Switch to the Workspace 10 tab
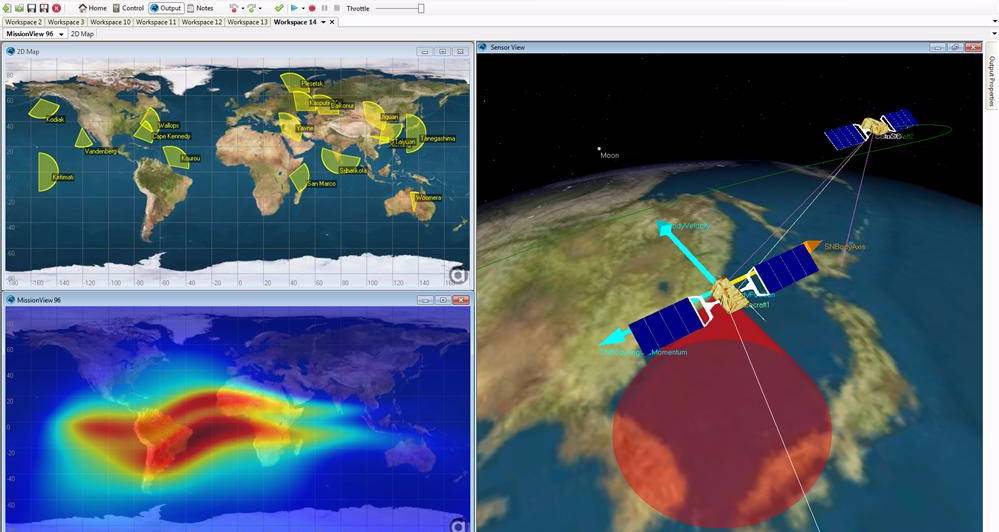The height and width of the screenshot is (532, 999). coord(111,22)
